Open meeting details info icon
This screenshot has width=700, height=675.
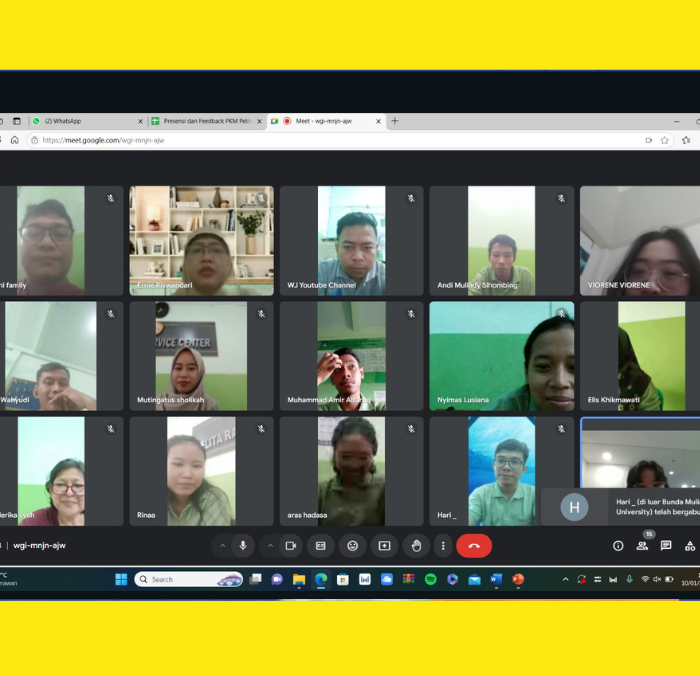(618, 546)
